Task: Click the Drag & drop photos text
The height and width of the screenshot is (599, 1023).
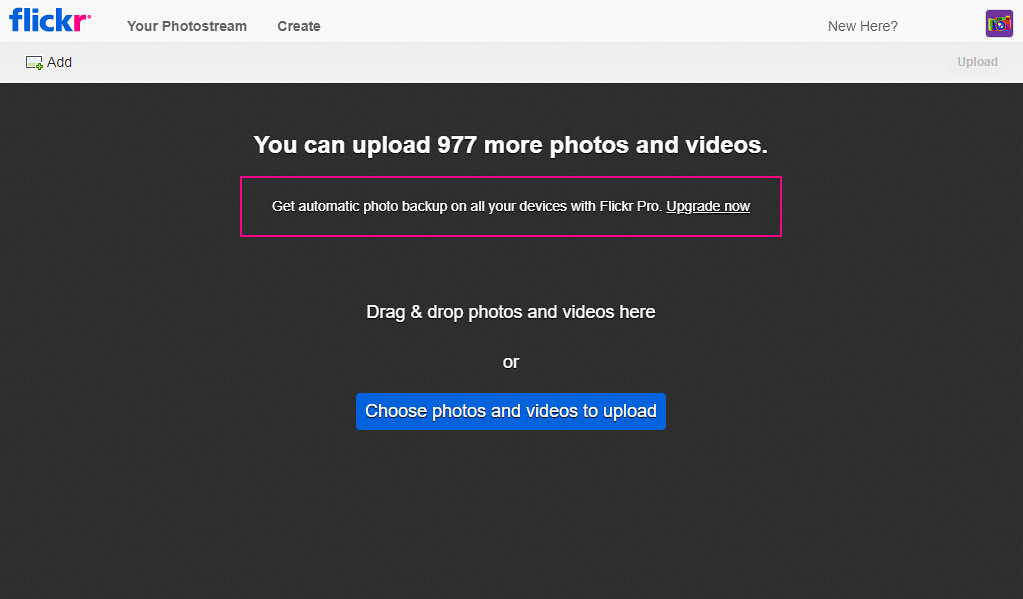Action: pos(510,312)
